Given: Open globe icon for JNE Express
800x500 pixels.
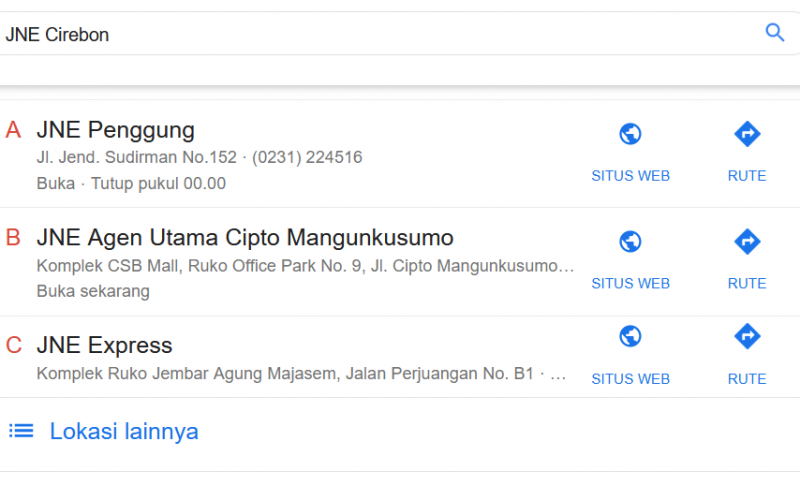Looking at the screenshot, I should point(630,337).
